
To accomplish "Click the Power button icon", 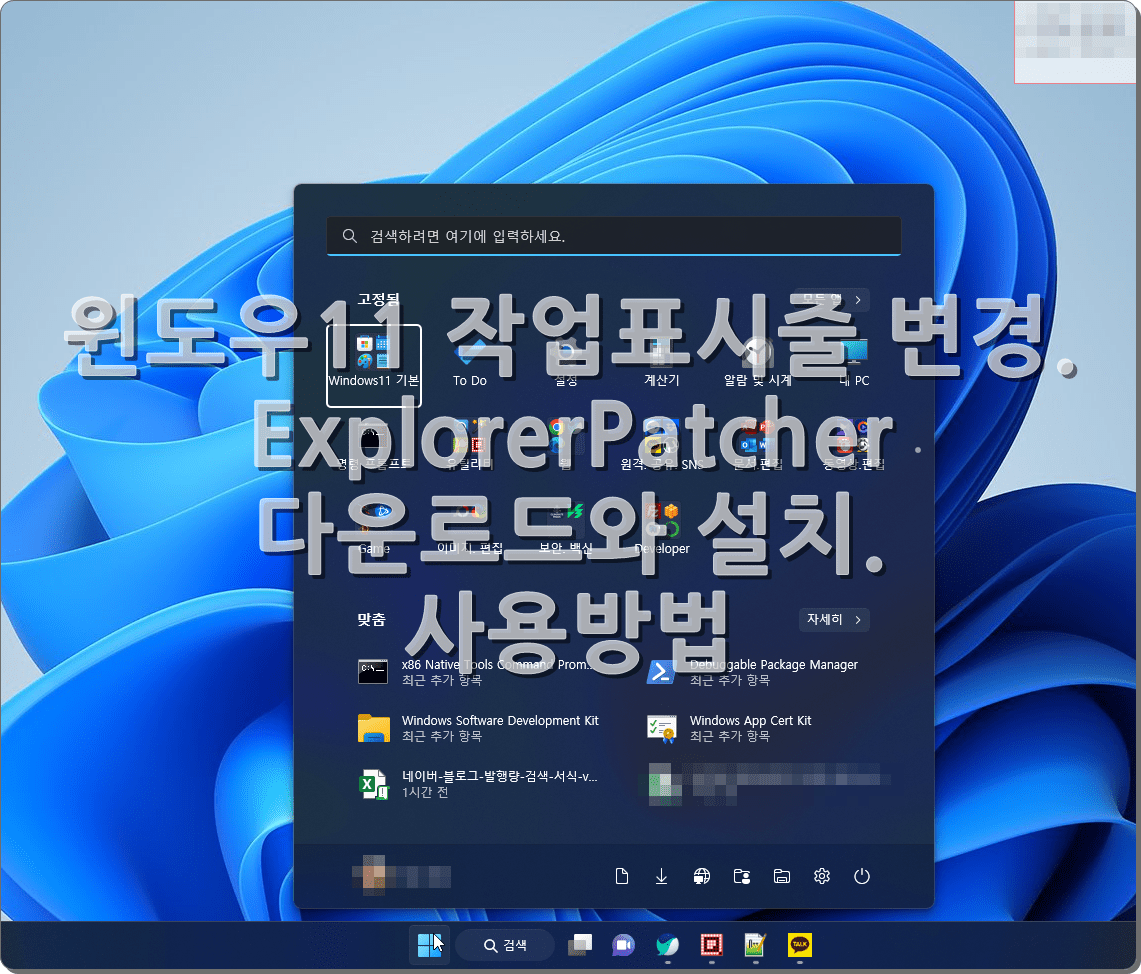I will click(862, 877).
